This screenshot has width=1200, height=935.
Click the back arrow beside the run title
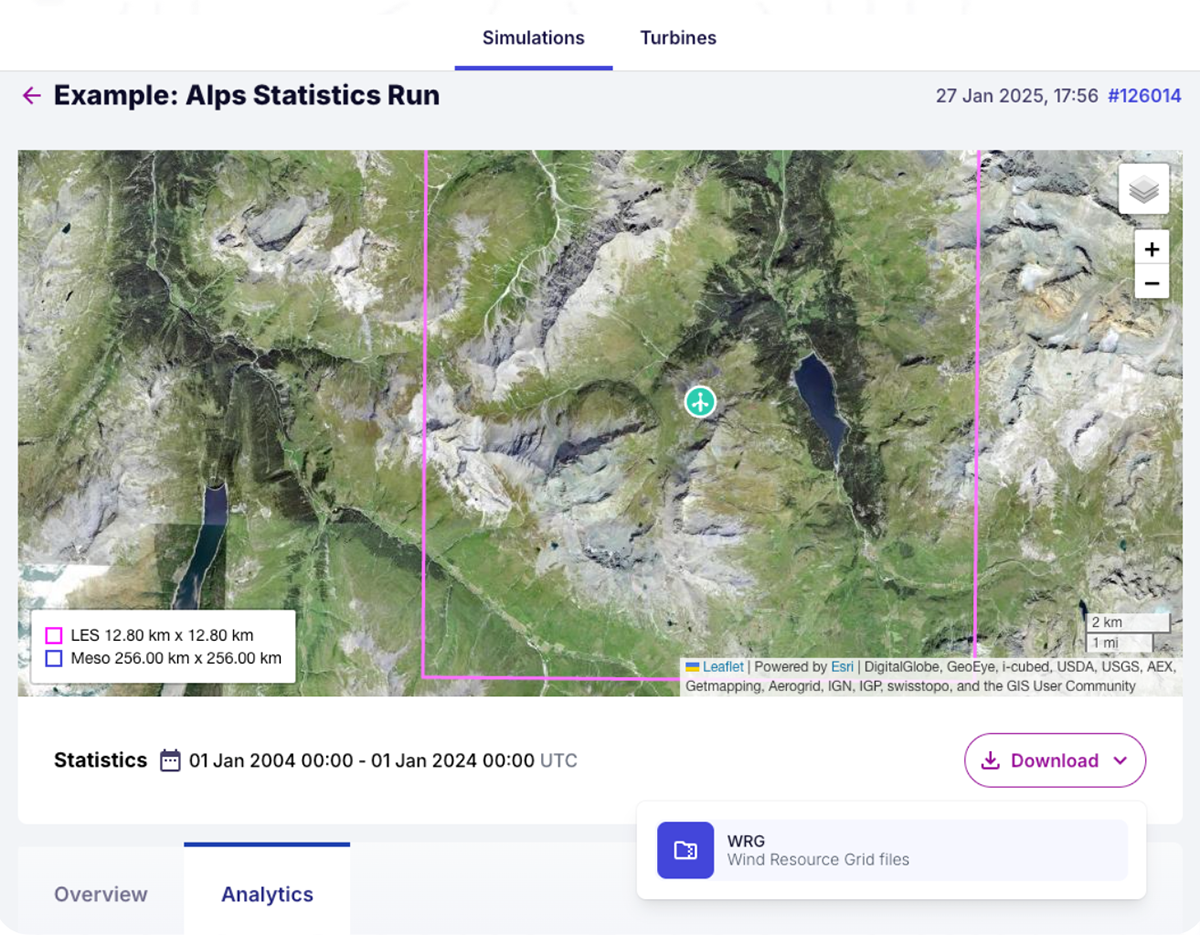tap(32, 96)
